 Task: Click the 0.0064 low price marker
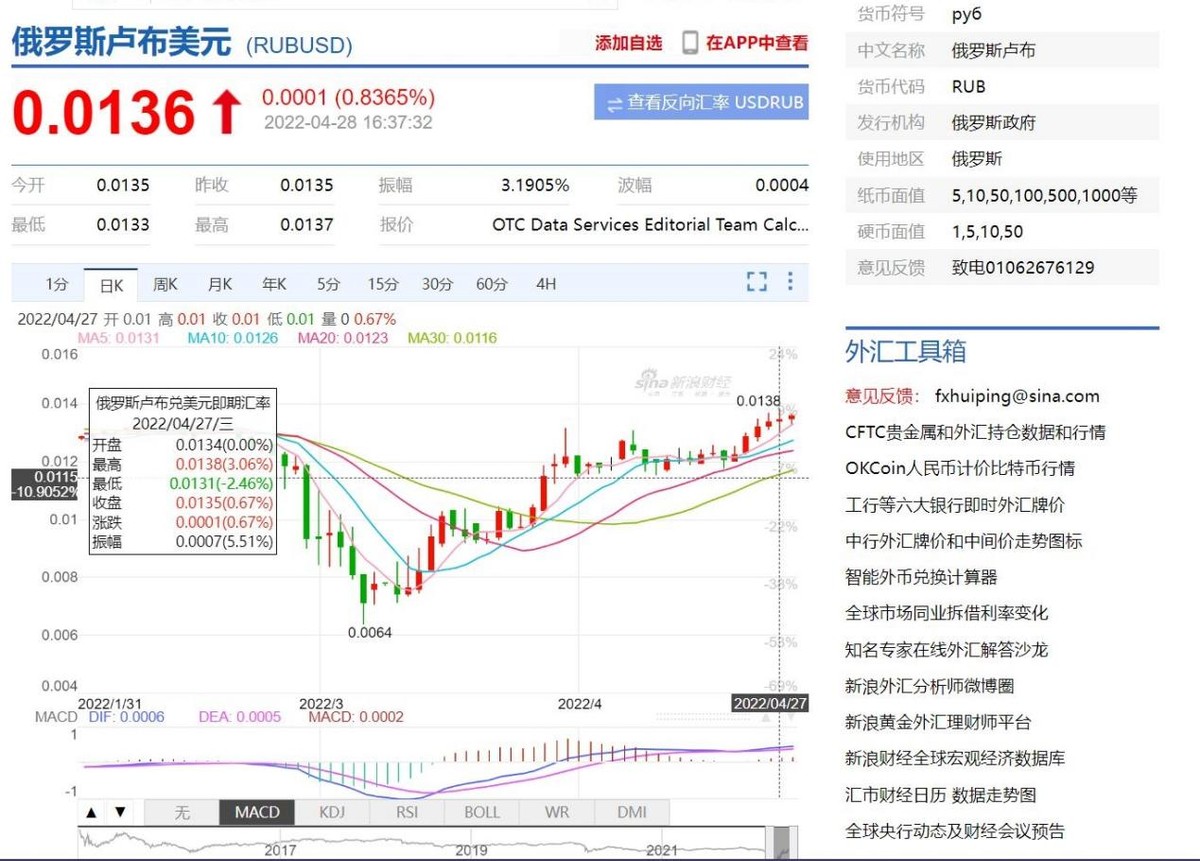369,632
